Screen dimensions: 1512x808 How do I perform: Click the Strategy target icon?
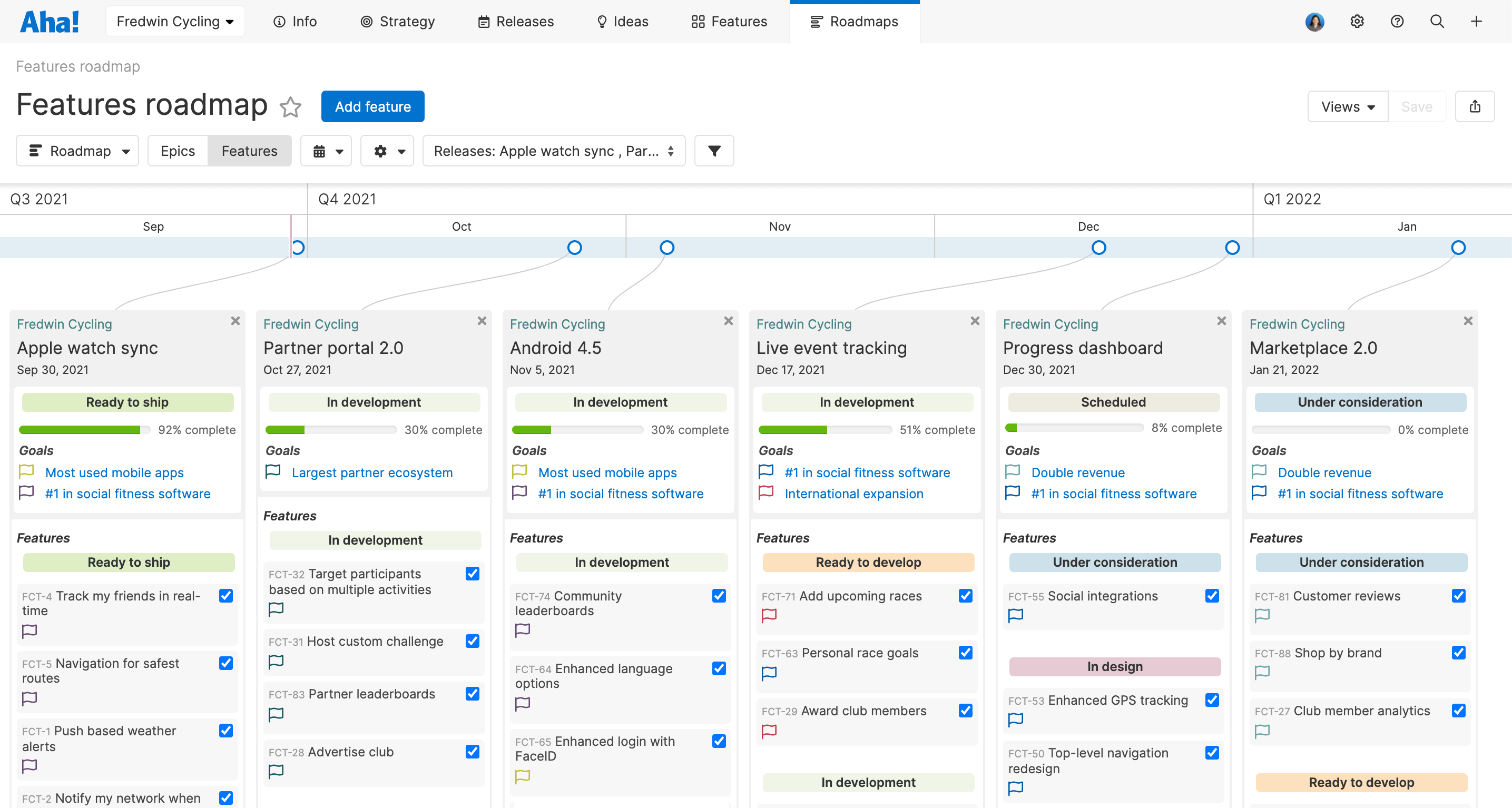coord(366,21)
